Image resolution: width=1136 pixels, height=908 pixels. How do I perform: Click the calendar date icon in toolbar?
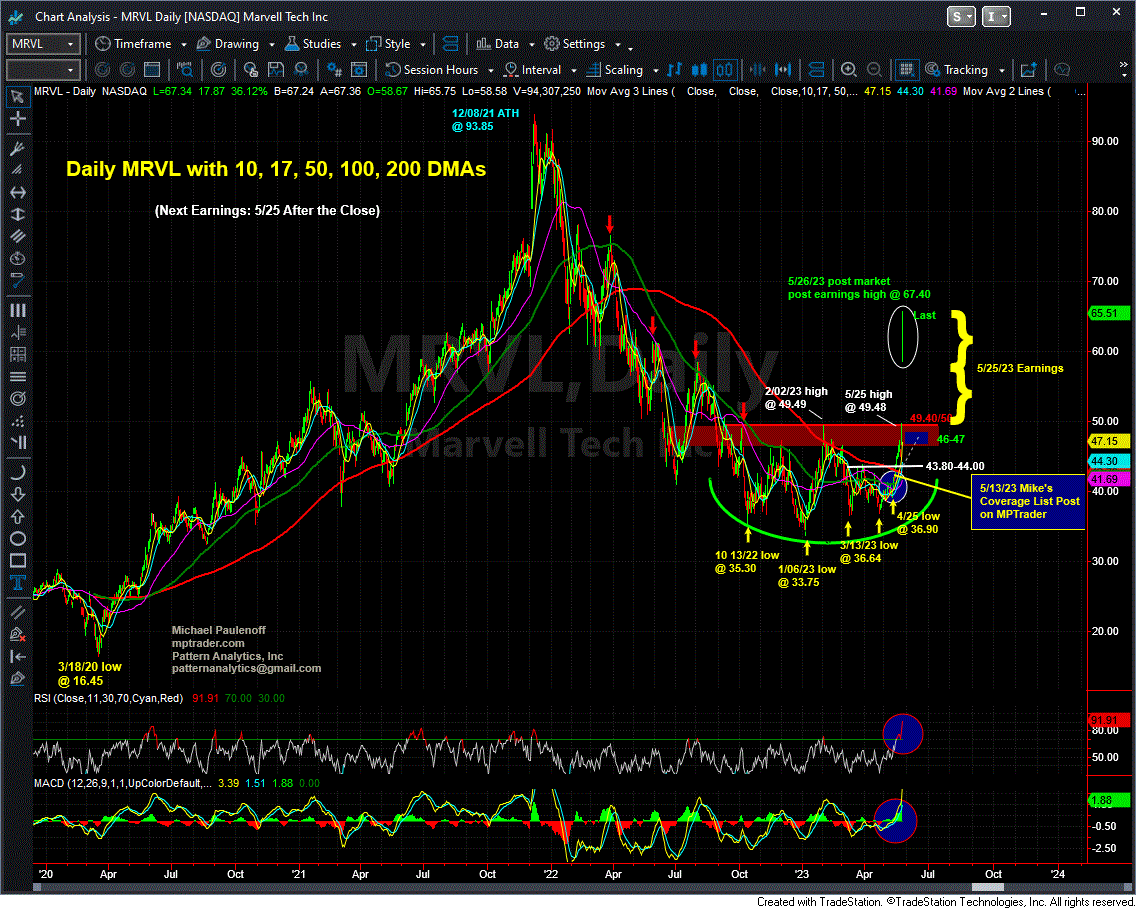152,70
